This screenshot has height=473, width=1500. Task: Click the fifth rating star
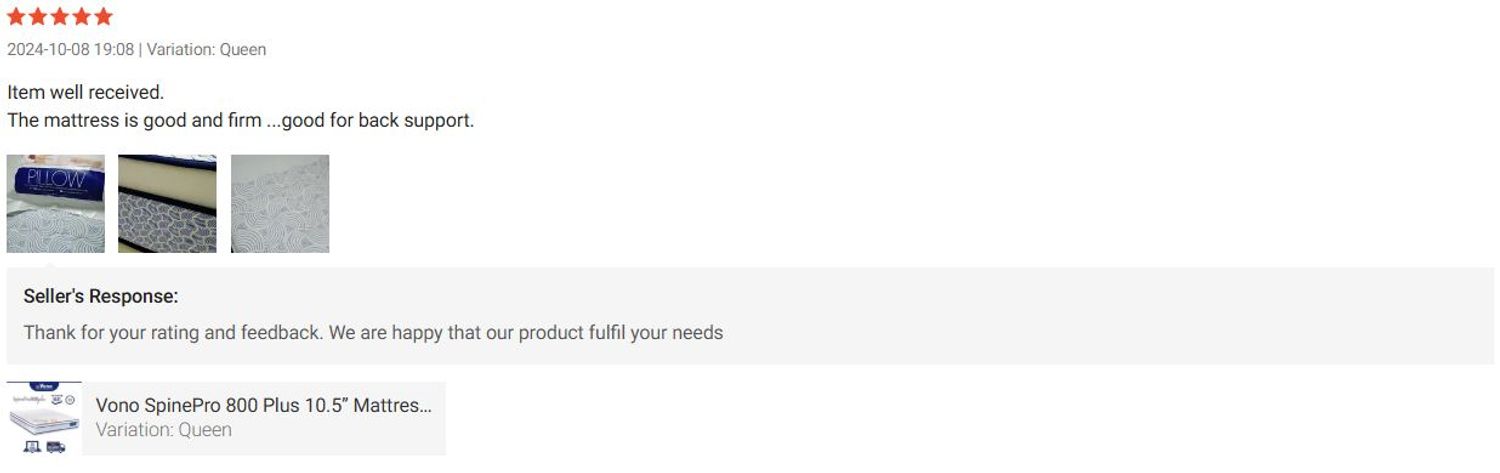click(104, 17)
